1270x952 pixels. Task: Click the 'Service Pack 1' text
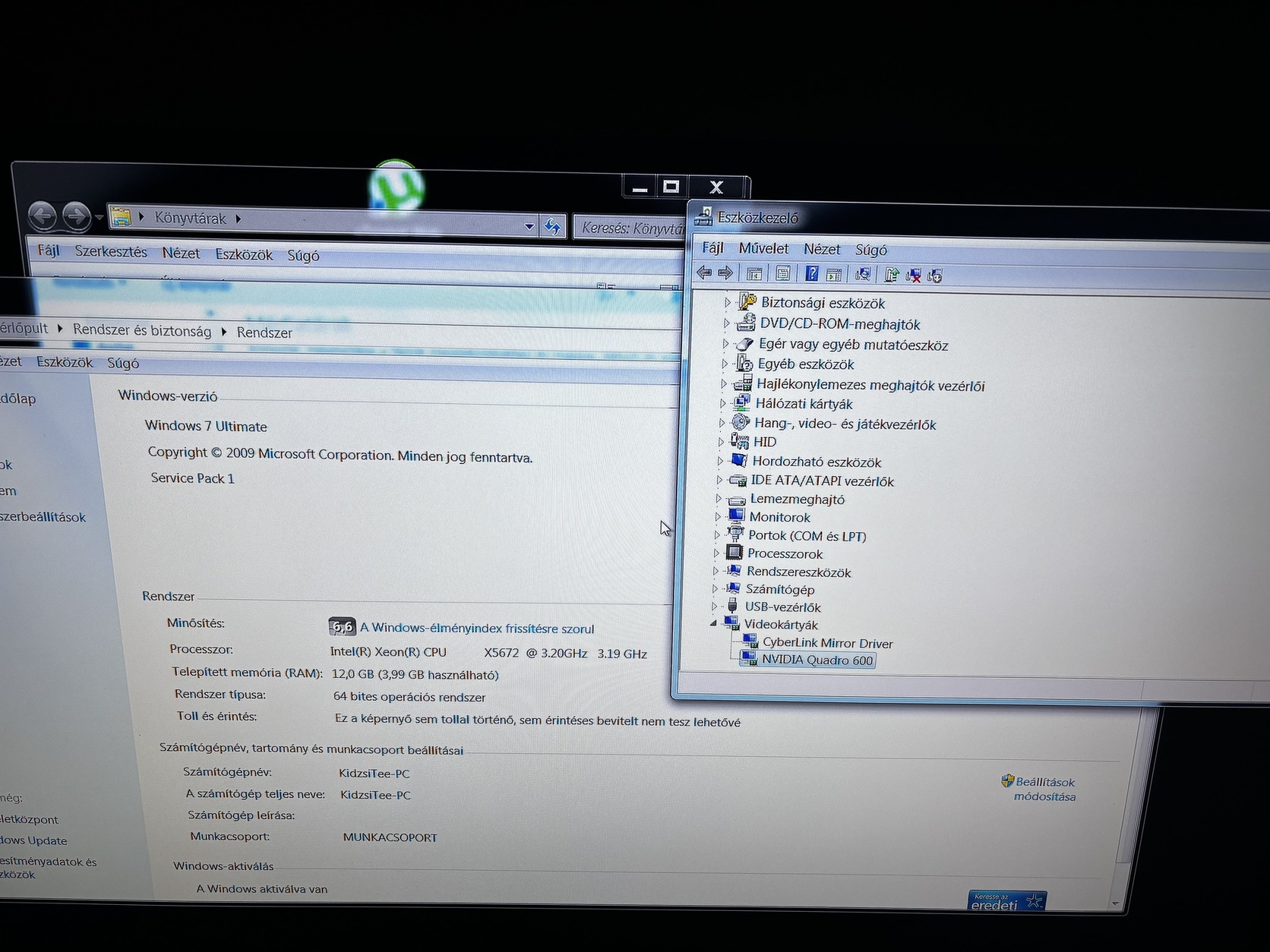[192, 478]
